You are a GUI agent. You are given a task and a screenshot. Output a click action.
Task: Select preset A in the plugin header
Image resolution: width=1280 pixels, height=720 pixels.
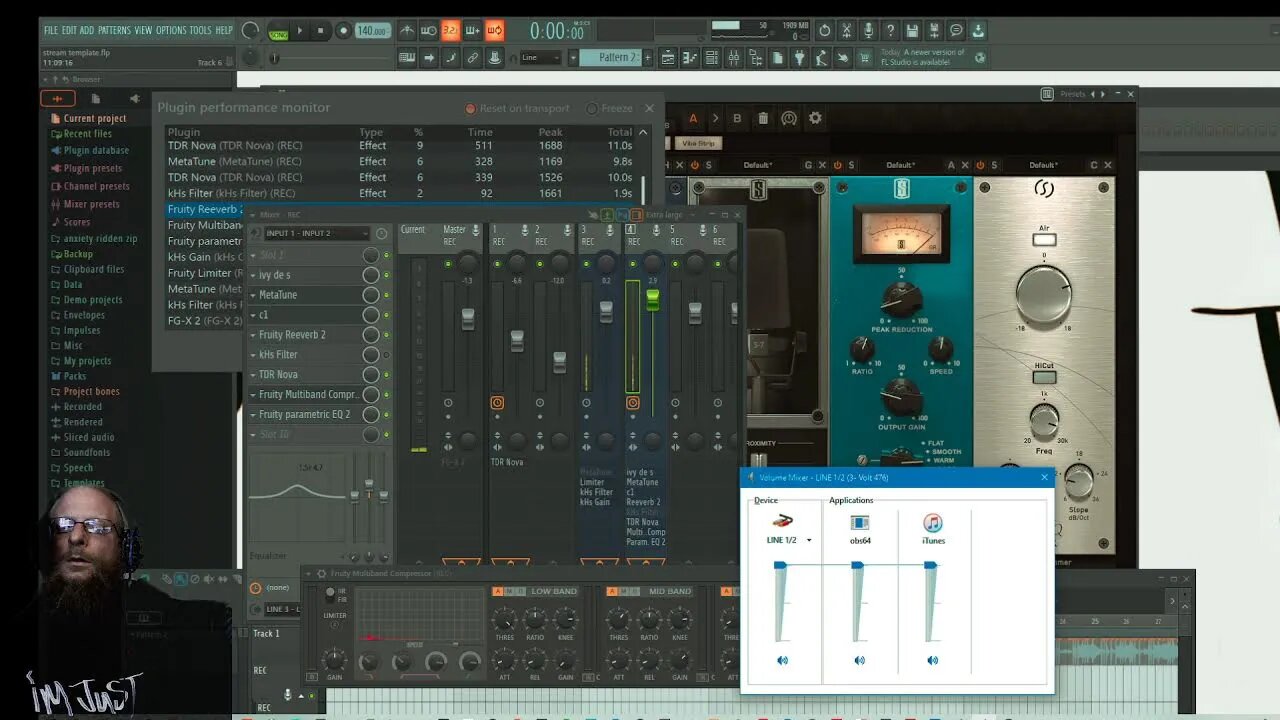click(692, 118)
